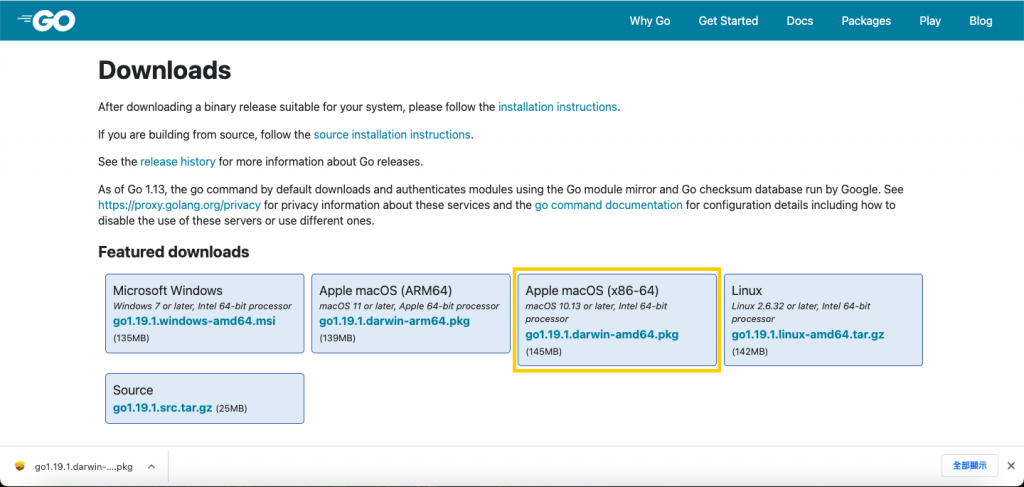
Task: Click the Source card heading
Action: pos(133,390)
